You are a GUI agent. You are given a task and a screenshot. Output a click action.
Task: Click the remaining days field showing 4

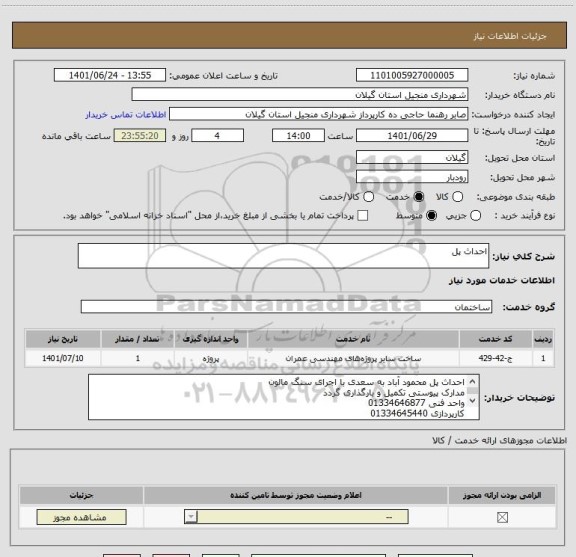coord(217,136)
